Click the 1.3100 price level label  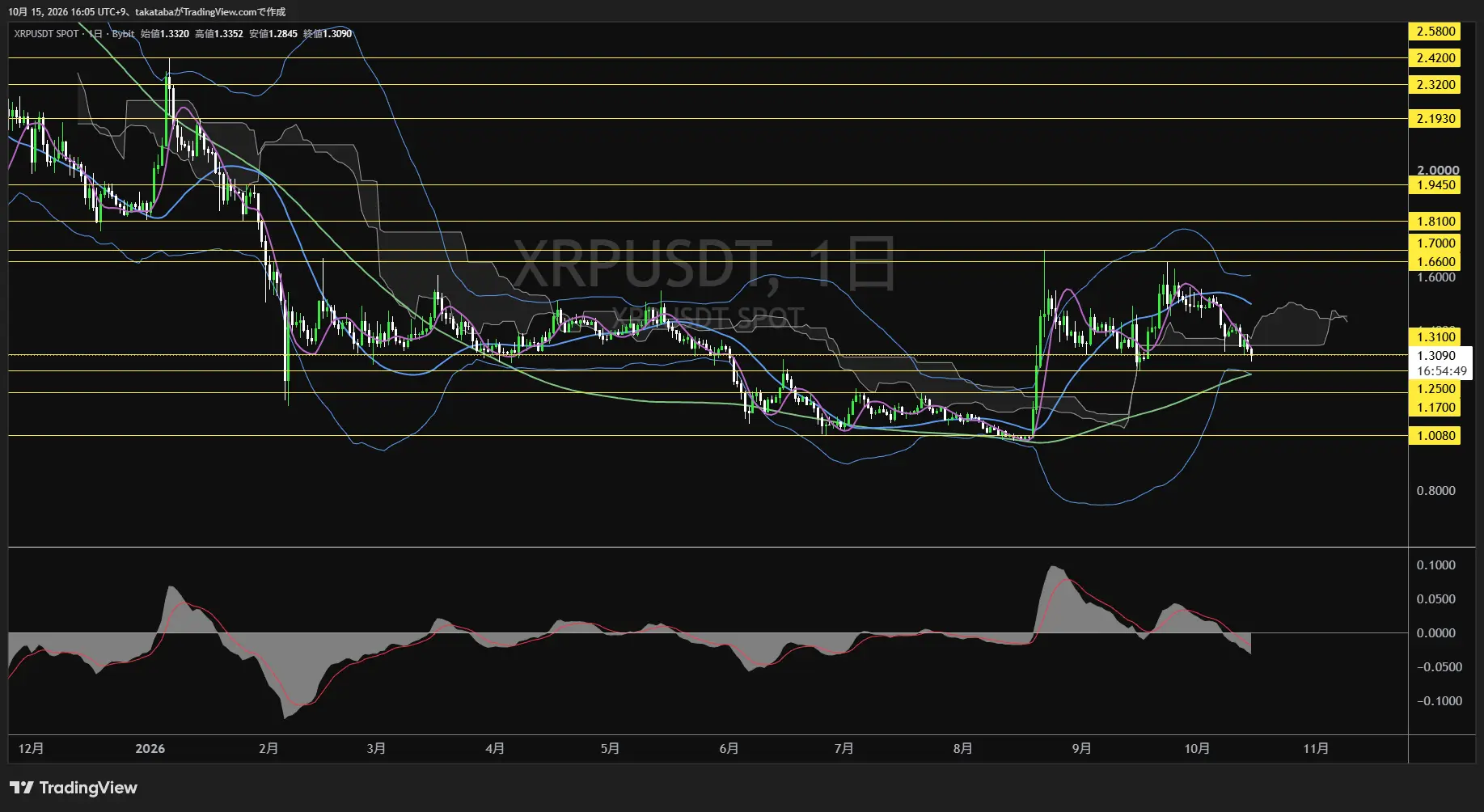(1434, 337)
